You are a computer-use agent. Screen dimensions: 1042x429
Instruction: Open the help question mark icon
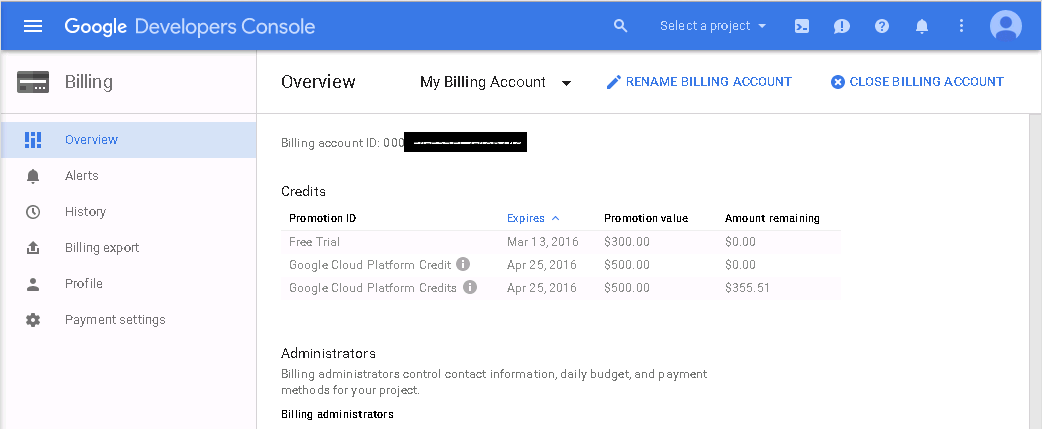(882, 26)
